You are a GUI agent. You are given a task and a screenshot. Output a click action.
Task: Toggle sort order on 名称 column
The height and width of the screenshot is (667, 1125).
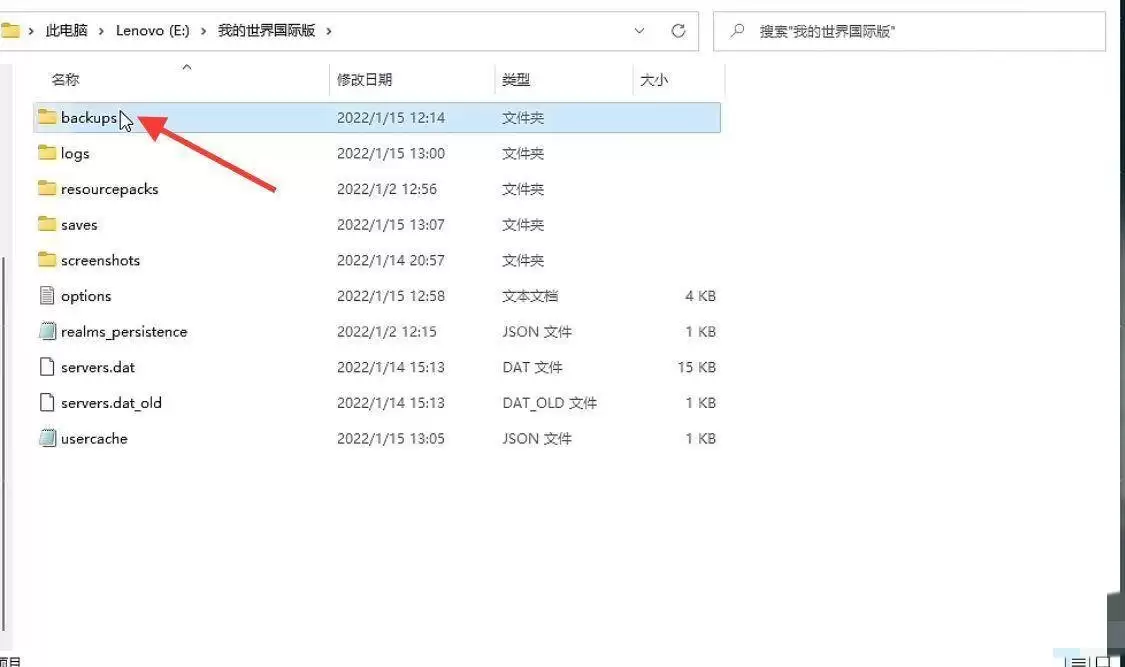tap(65, 79)
